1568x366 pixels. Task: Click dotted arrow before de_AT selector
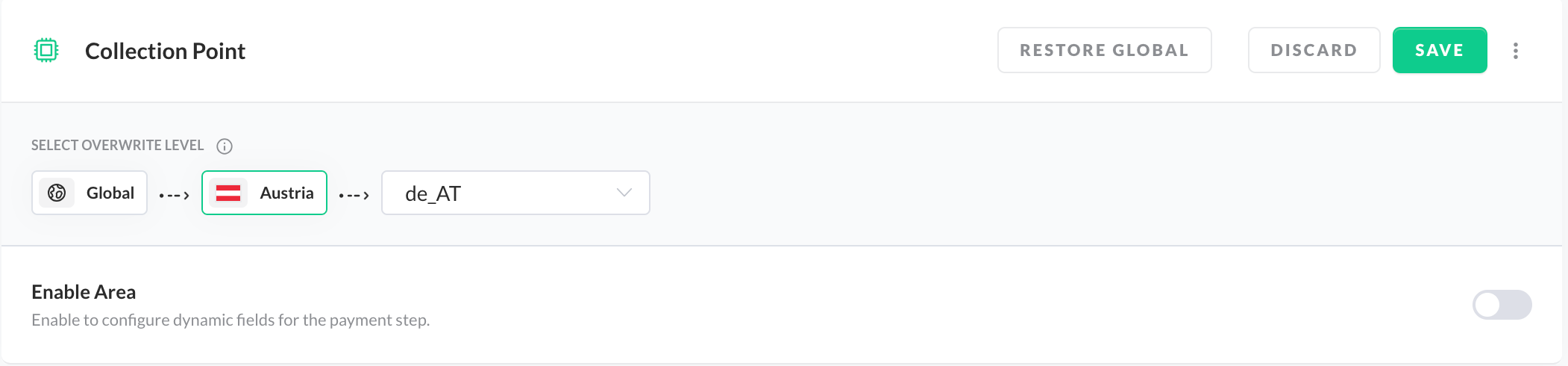354,195
